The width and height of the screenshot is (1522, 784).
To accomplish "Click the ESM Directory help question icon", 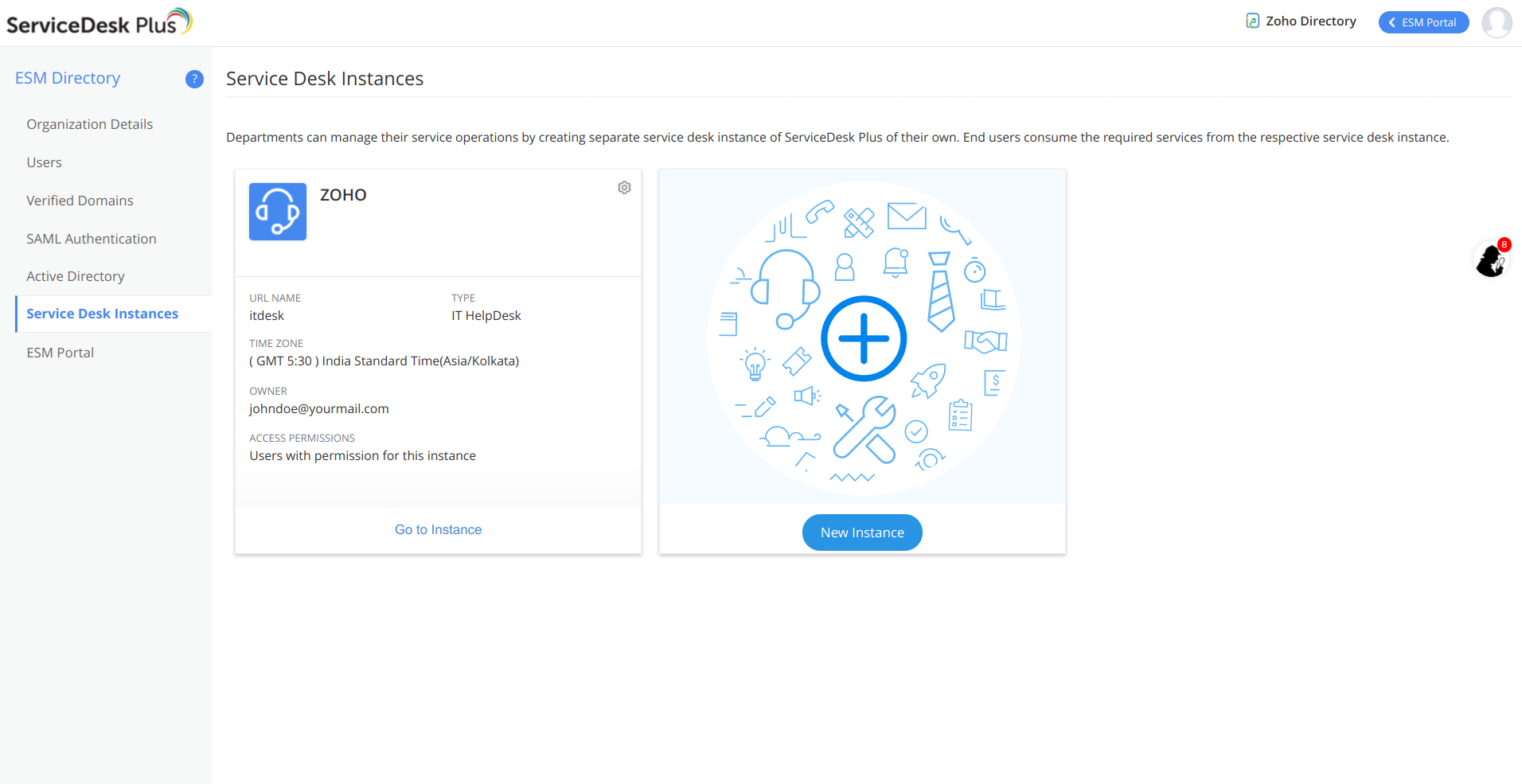I will point(194,79).
